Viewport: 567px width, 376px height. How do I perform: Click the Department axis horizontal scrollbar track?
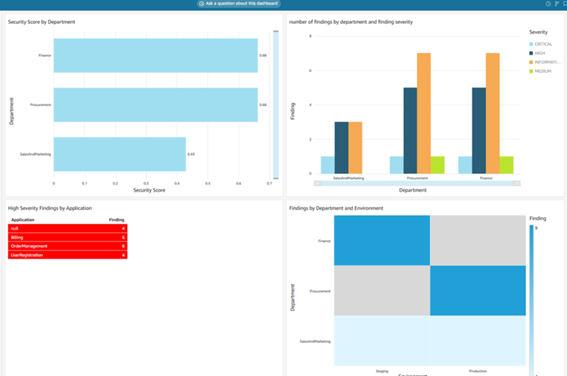417,183
